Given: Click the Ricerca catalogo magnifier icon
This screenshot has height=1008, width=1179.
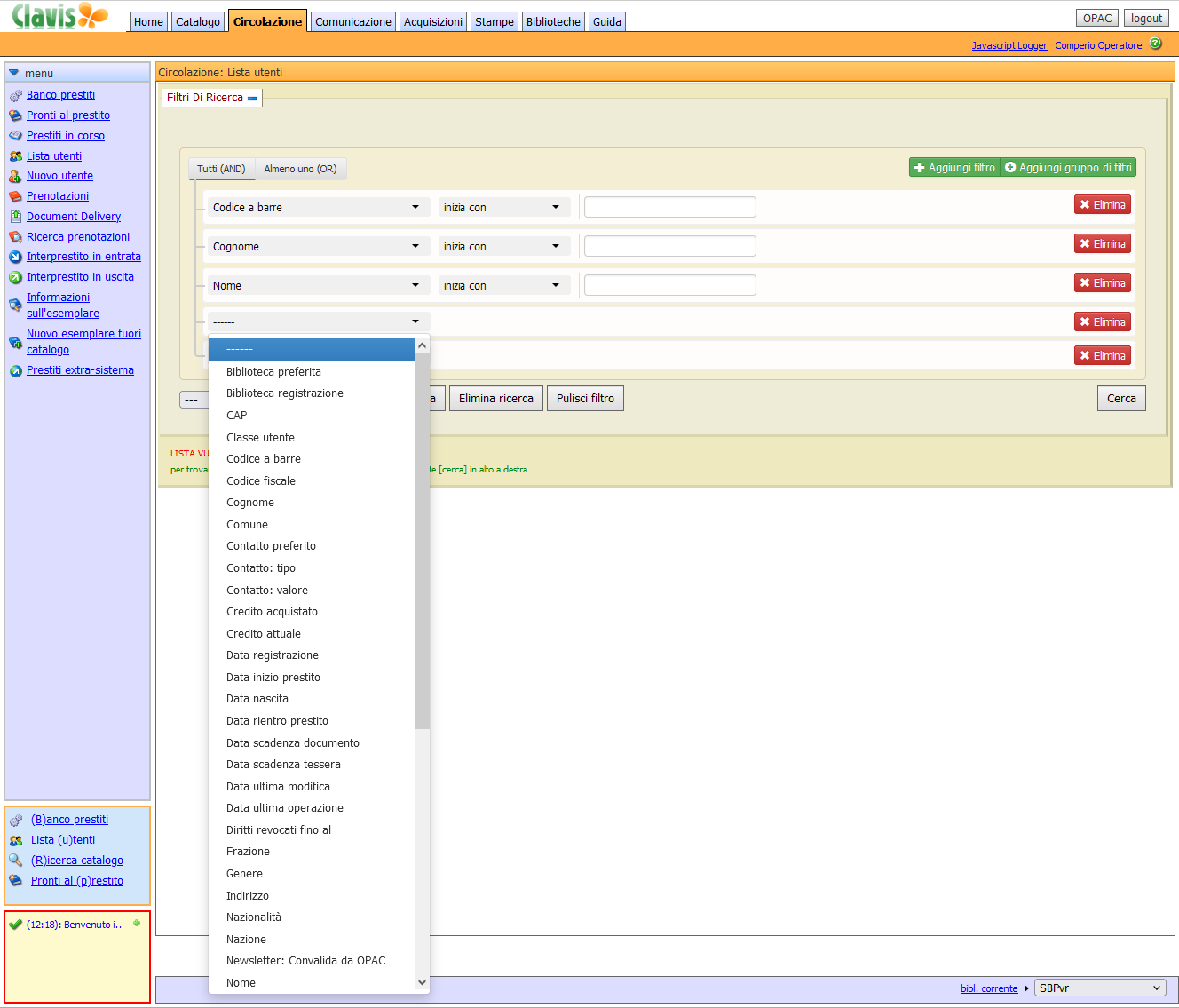Looking at the screenshot, I should coord(15,861).
